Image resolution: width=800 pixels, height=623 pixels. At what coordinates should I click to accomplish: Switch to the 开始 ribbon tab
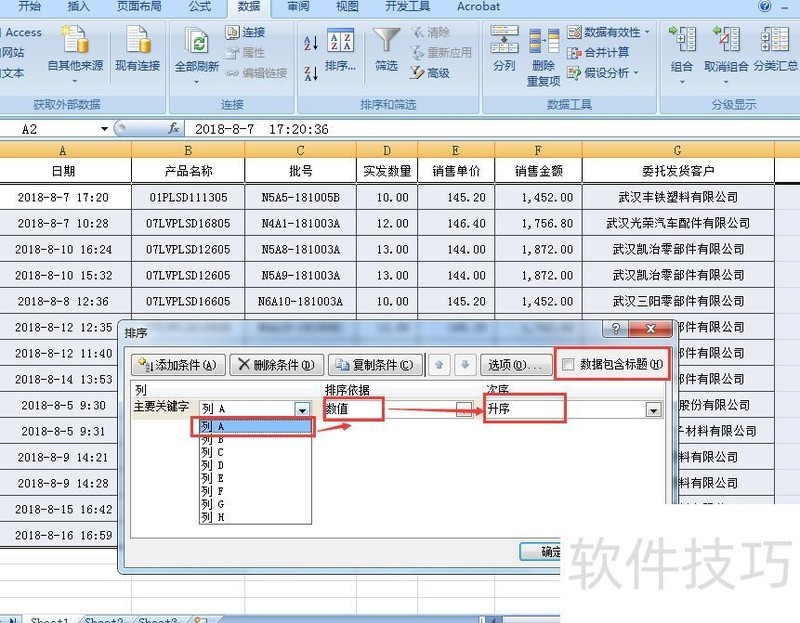tap(29, 7)
